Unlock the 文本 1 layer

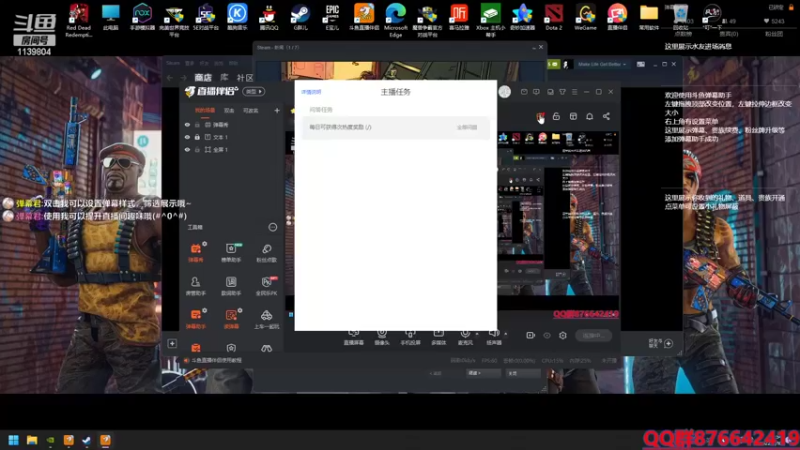(197, 137)
